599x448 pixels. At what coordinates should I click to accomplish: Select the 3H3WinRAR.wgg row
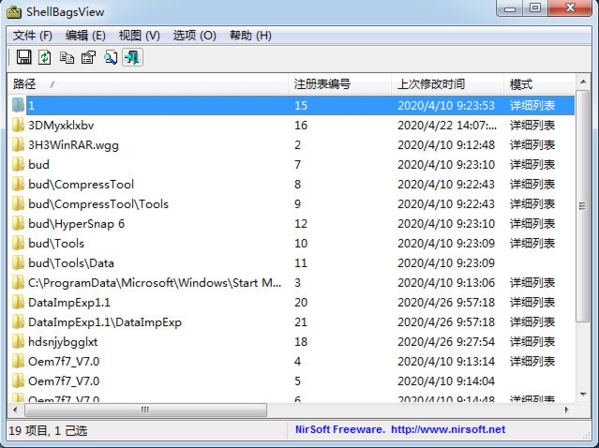click(x=291, y=145)
